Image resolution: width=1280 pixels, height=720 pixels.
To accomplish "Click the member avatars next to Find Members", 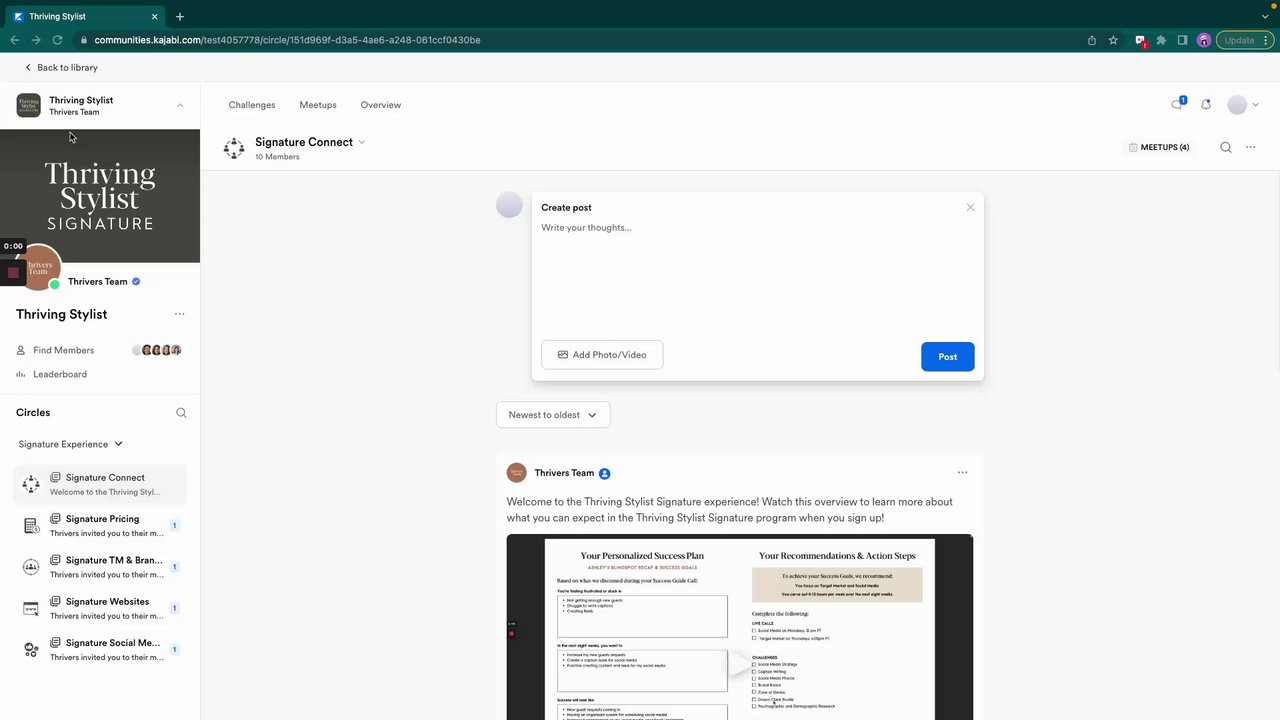I will (x=157, y=350).
